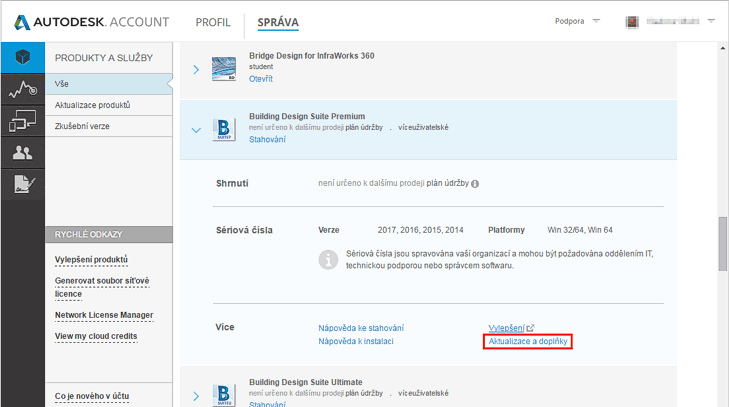
Task: Click Stahování under Building Design Suite Premium
Action: (267, 140)
